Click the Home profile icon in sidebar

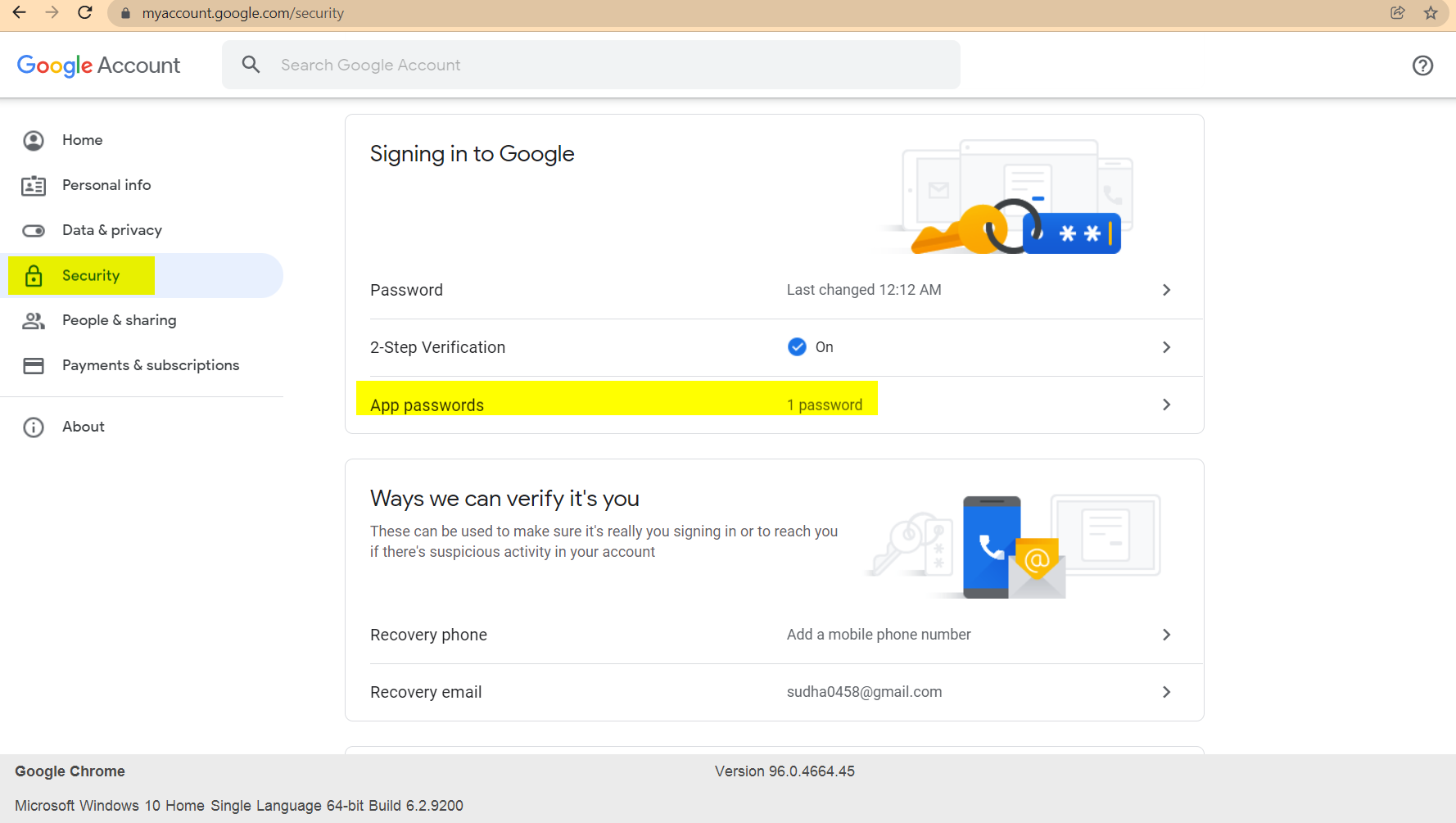pos(34,141)
